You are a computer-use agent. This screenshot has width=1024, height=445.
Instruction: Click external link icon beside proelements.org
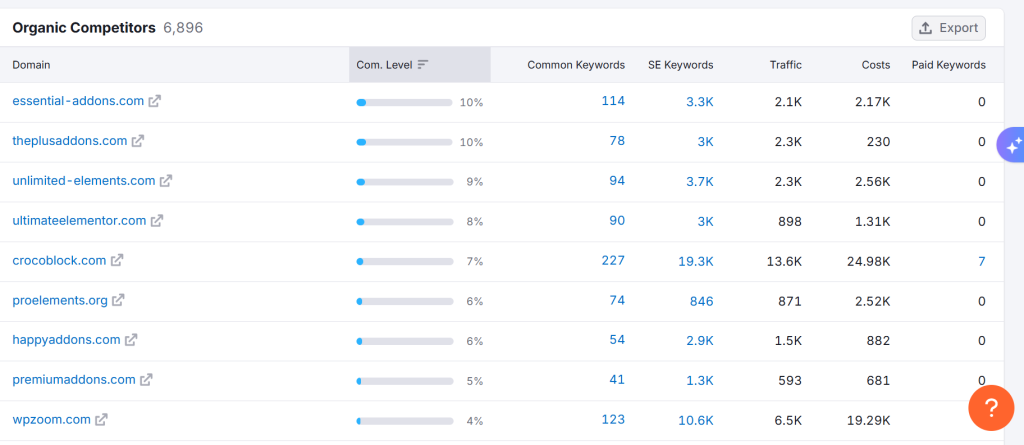point(118,300)
